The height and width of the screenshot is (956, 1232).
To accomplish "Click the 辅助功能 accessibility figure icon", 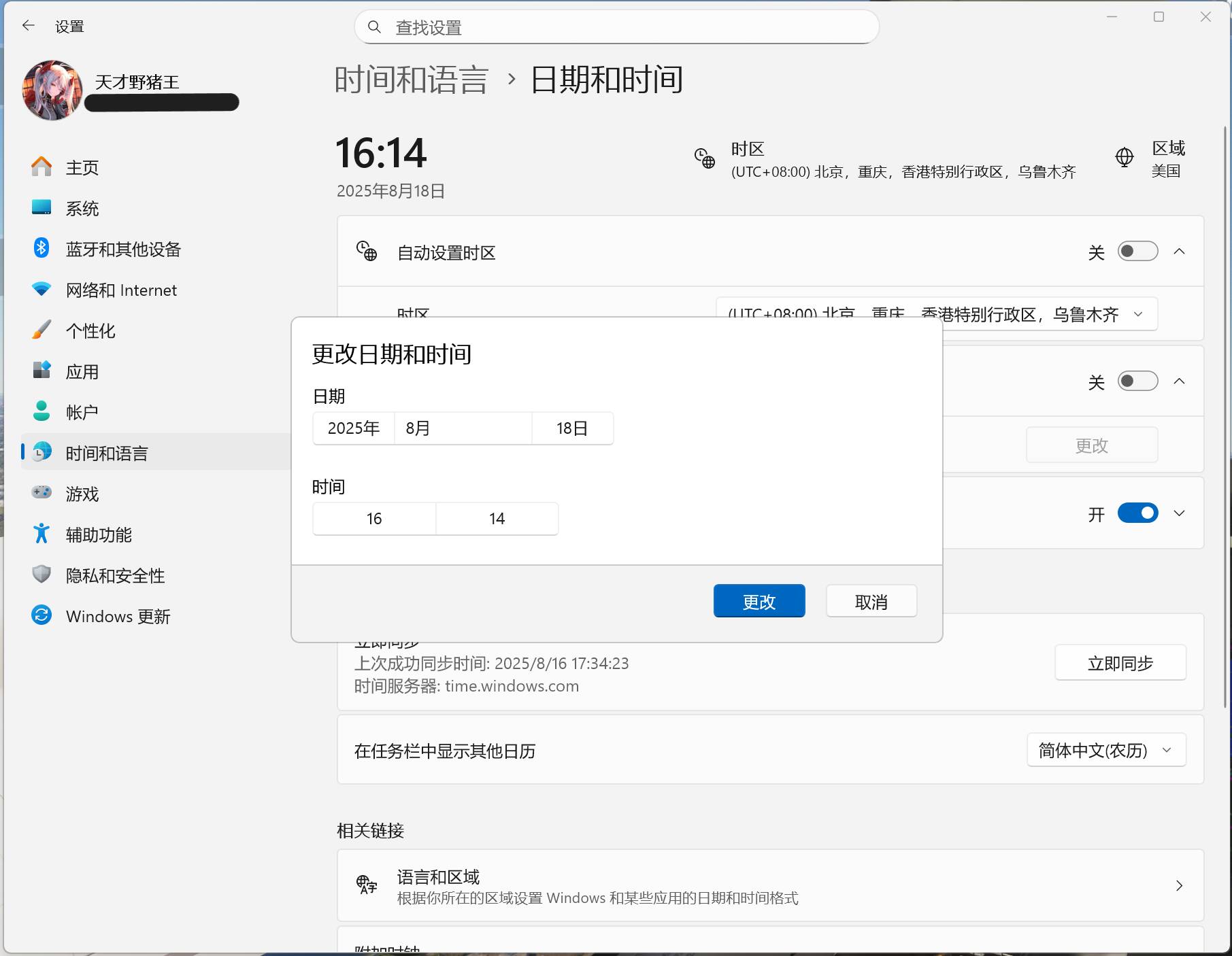I will 41,534.
